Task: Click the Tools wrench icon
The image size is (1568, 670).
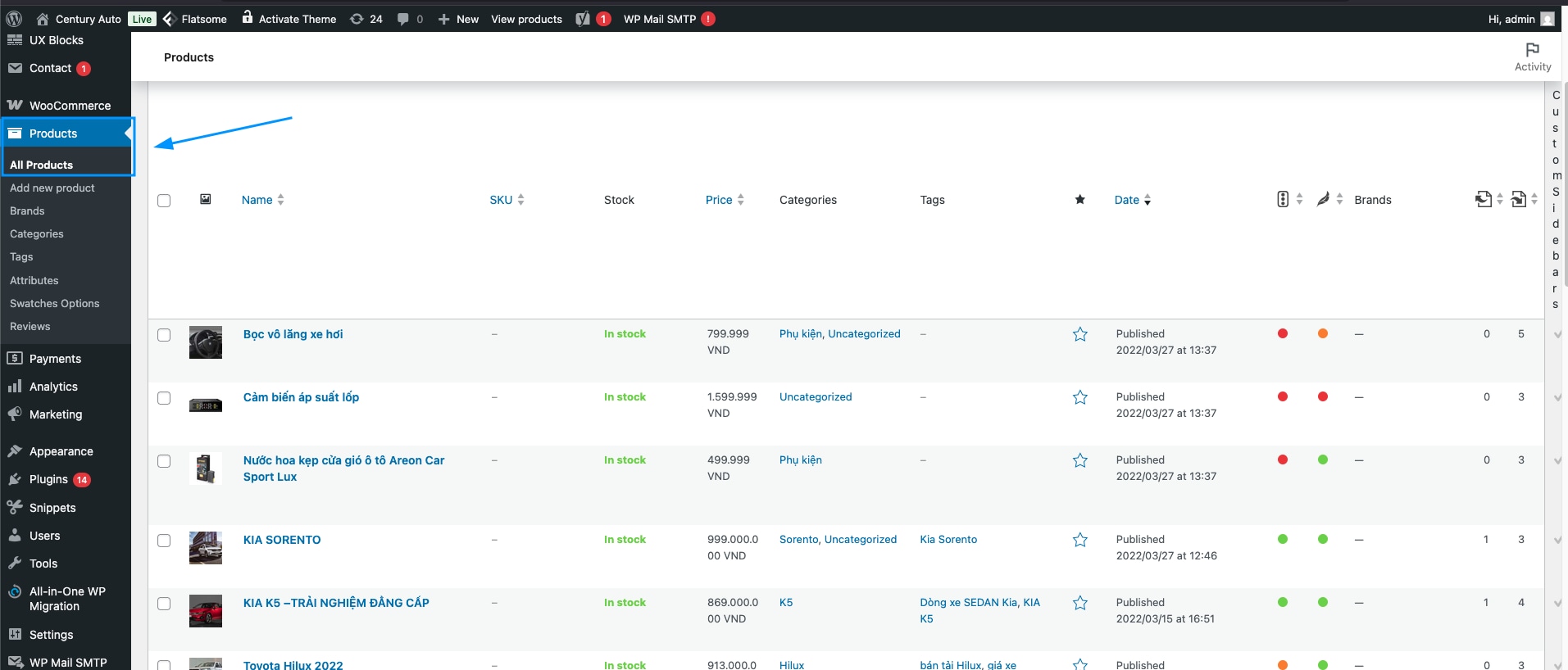Action: (x=15, y=564)
